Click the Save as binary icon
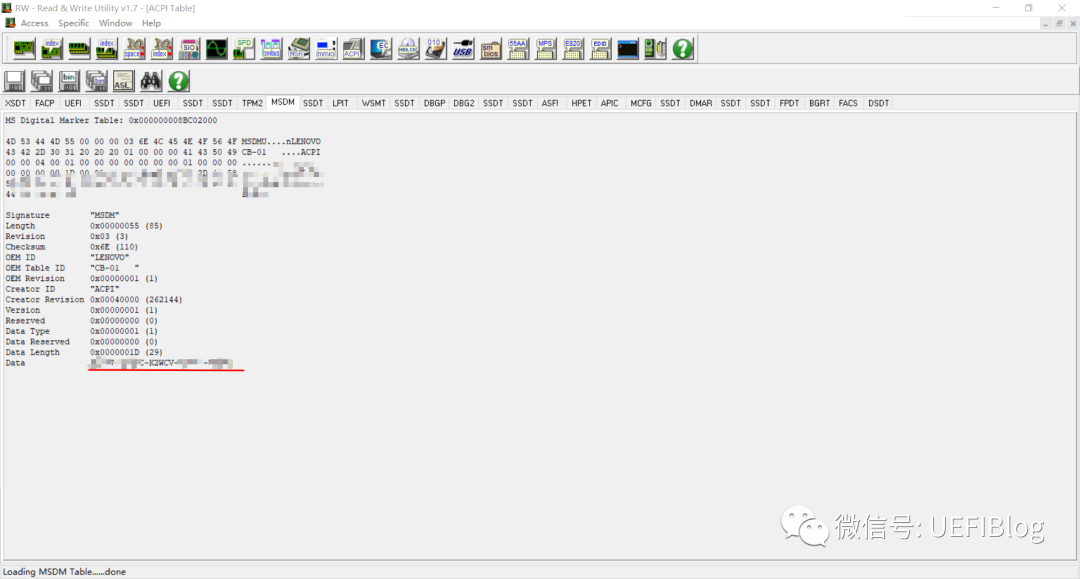 click(69, 81)
